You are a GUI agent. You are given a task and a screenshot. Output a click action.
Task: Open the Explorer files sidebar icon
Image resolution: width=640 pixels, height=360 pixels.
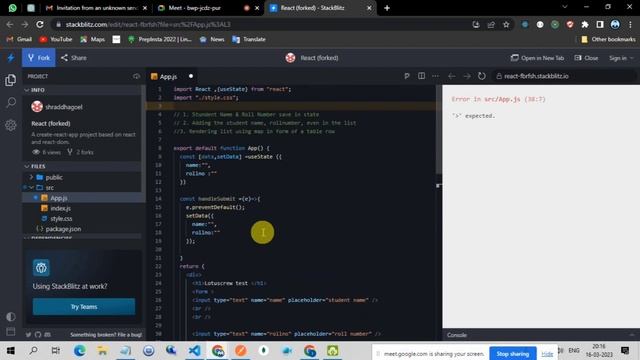[11, 80]
